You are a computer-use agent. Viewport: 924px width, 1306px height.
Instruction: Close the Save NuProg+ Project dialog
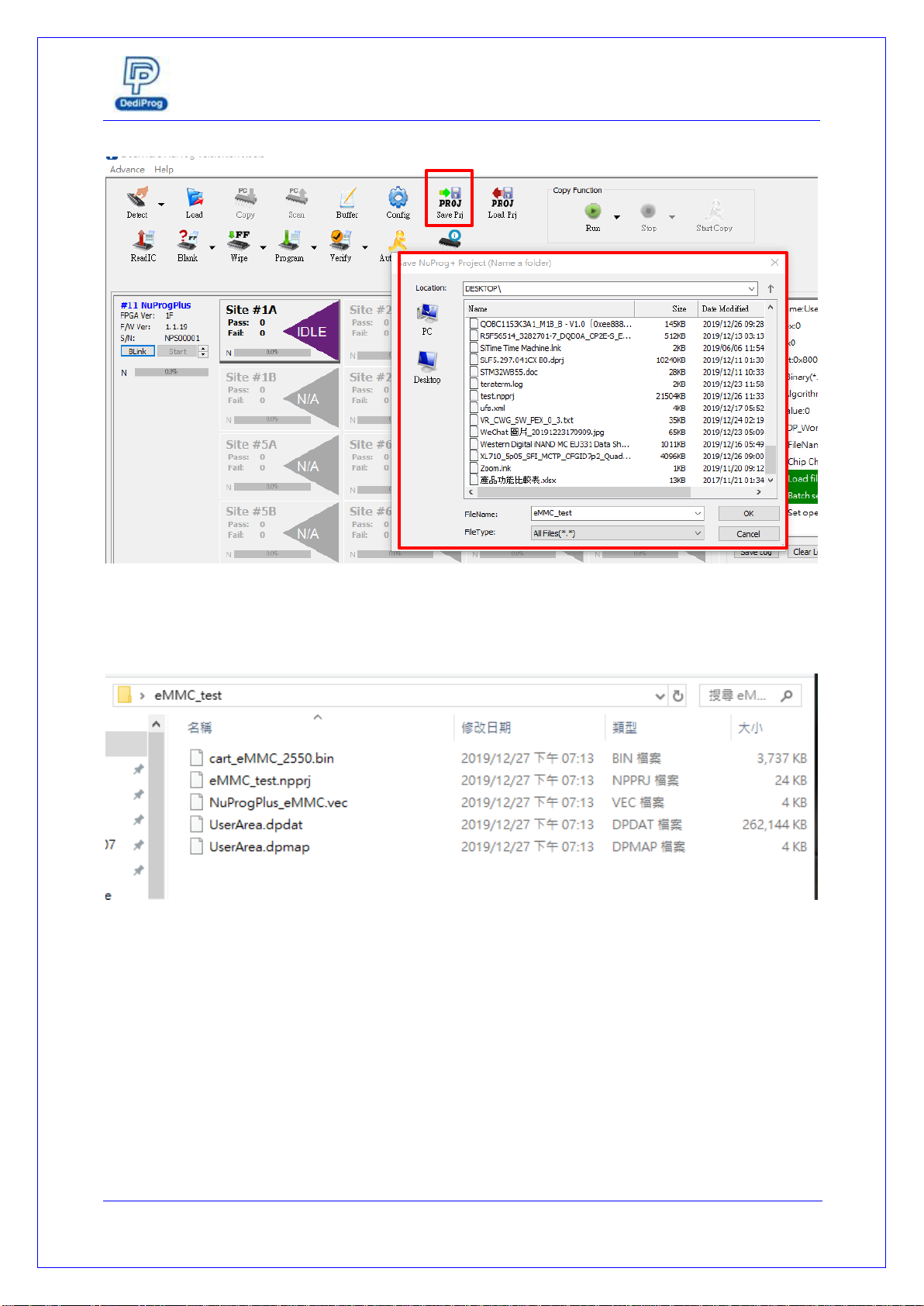[x=774, y=263]
